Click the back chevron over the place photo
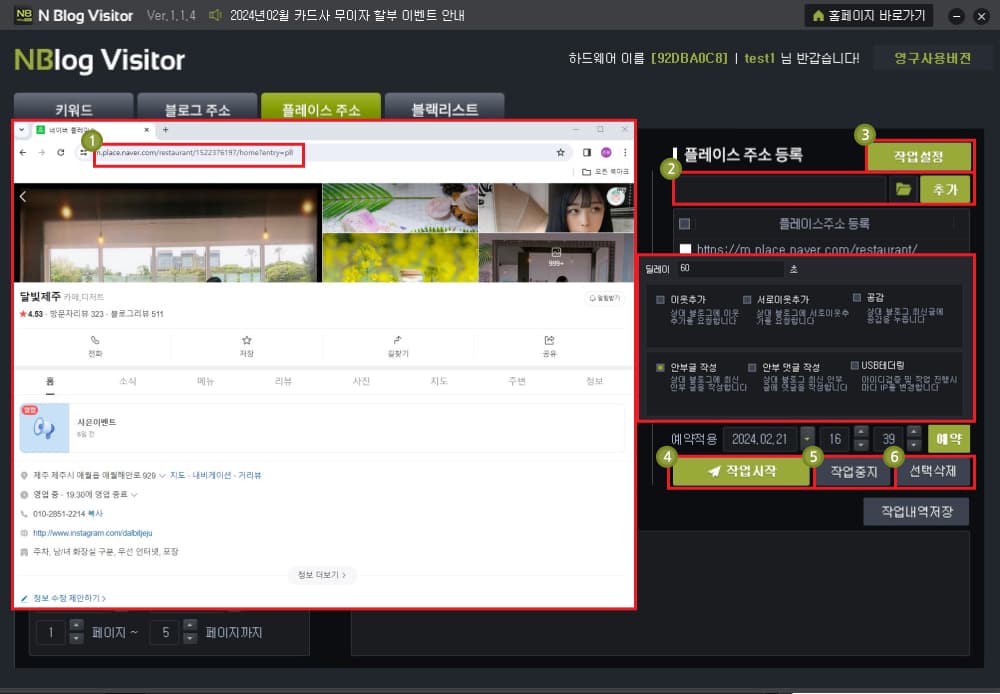The height and width of the screenshot is (694, 1000). [23, 196]
